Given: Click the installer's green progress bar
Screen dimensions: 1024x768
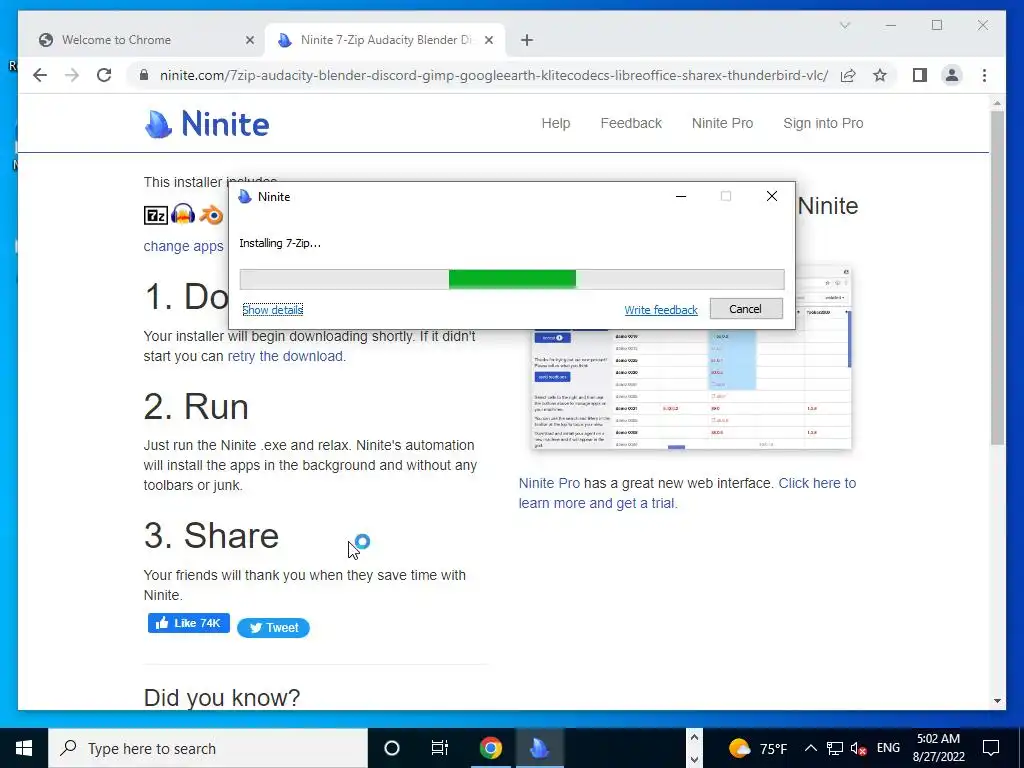Looking at the screenshot, I should (x=512, y=279).
